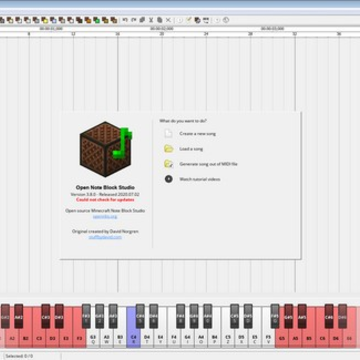Click the Paste clipboard icon
360x360 pixels.
click(x=160, y=20)
